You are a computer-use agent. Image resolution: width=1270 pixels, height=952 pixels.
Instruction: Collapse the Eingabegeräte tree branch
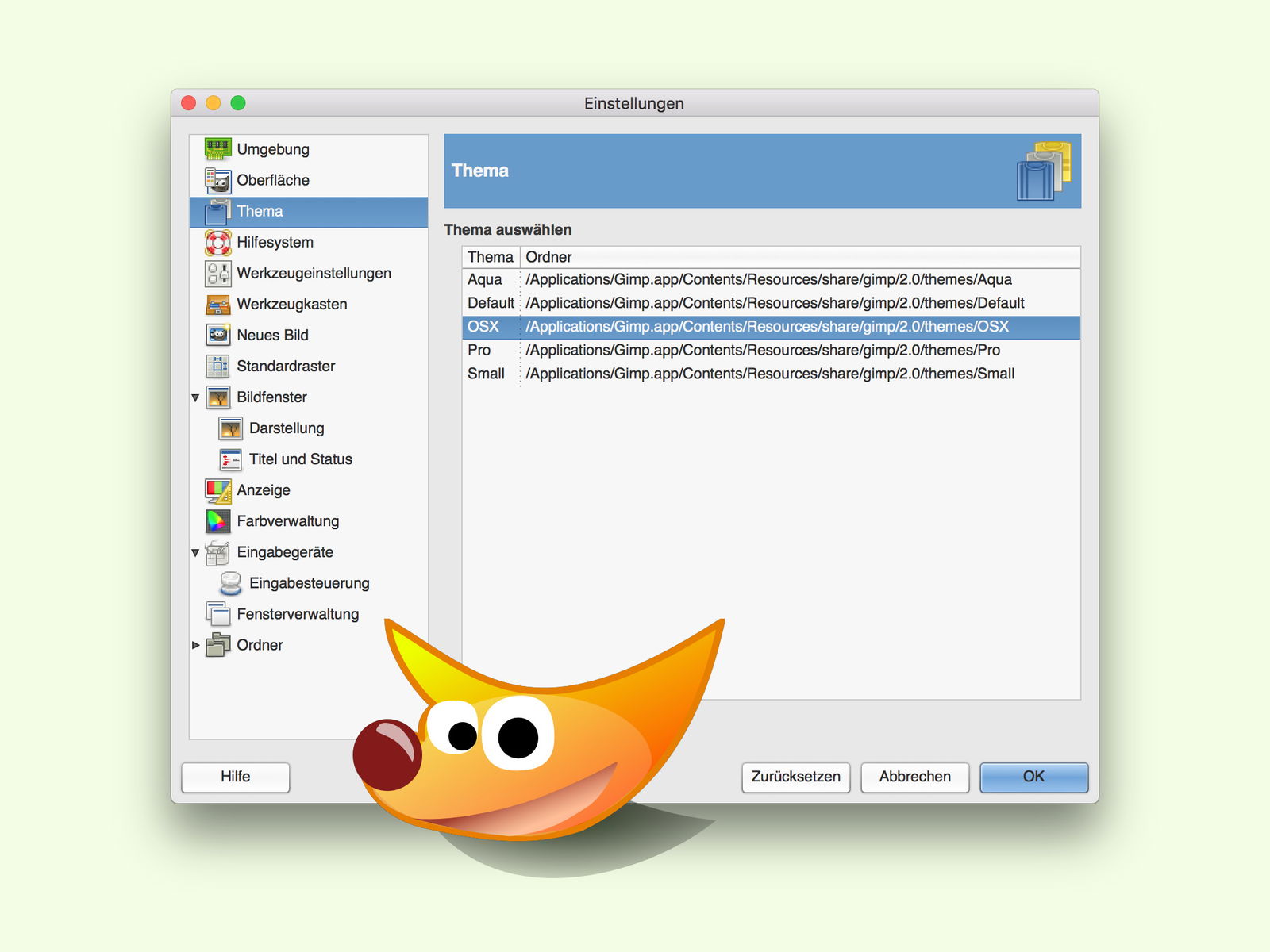pos(195,552)
